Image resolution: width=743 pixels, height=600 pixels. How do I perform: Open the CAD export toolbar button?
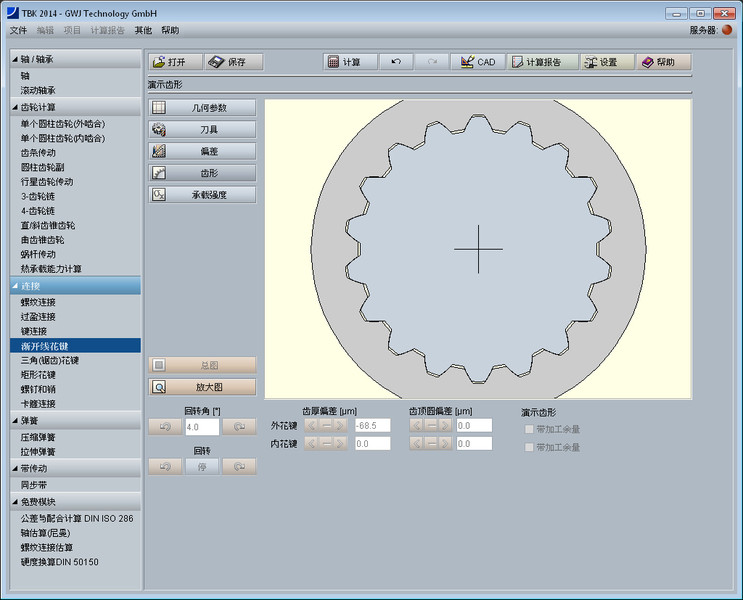pyautogui.click(x=476, y=62)
